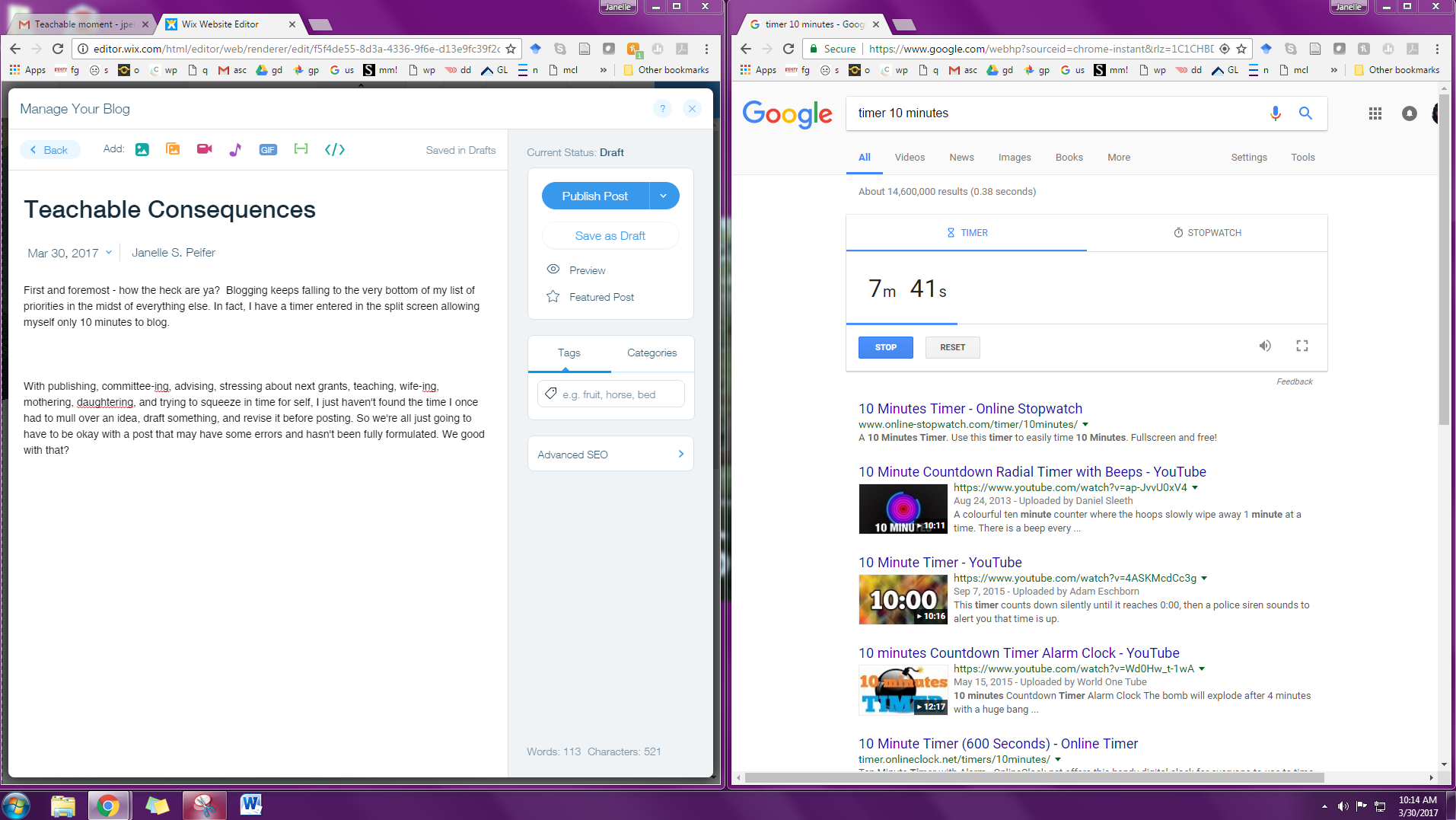Image resolution: width=1456 pixels, height=820 pixels.
Task: Open Google search Tools
Action: (1303, 158)
